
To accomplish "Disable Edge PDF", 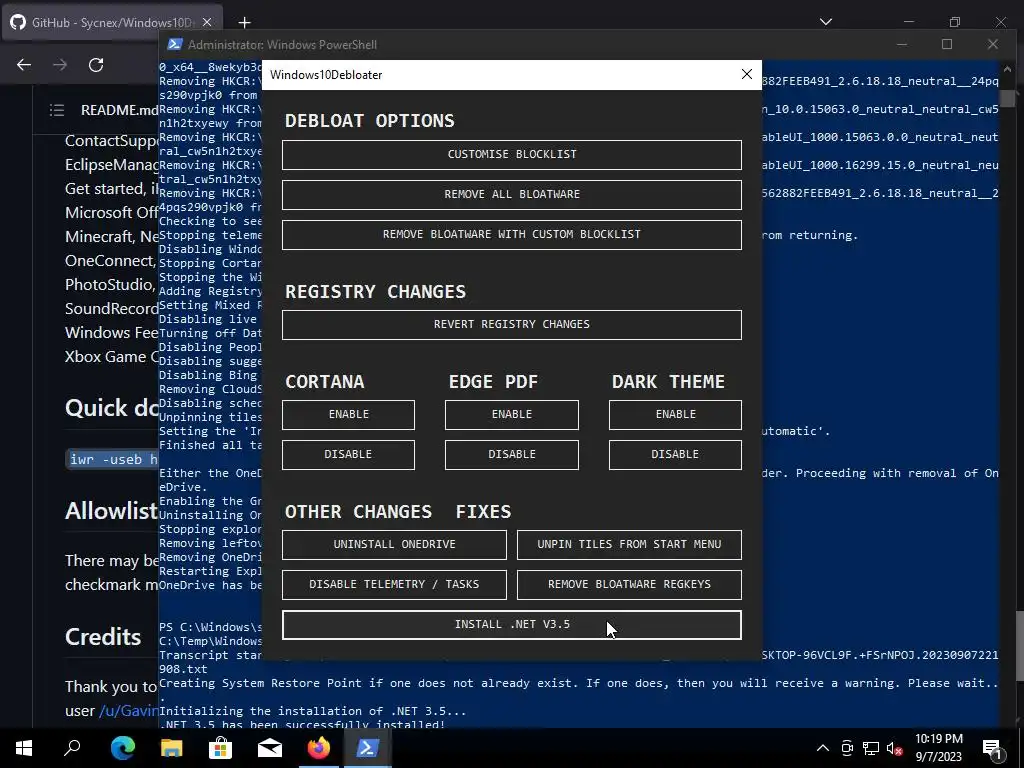I will [511, 455].
